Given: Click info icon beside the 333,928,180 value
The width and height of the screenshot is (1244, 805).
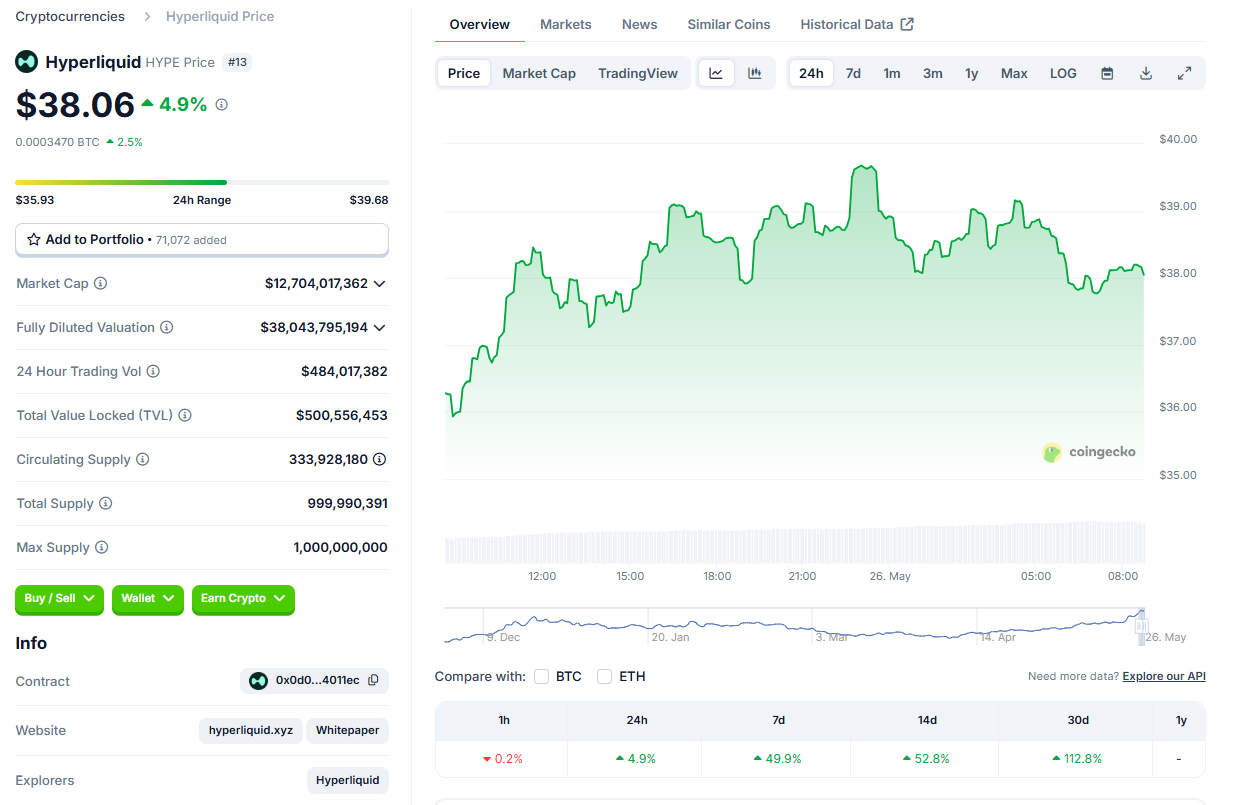Looking at the screenshot, I should coord(380,460).
